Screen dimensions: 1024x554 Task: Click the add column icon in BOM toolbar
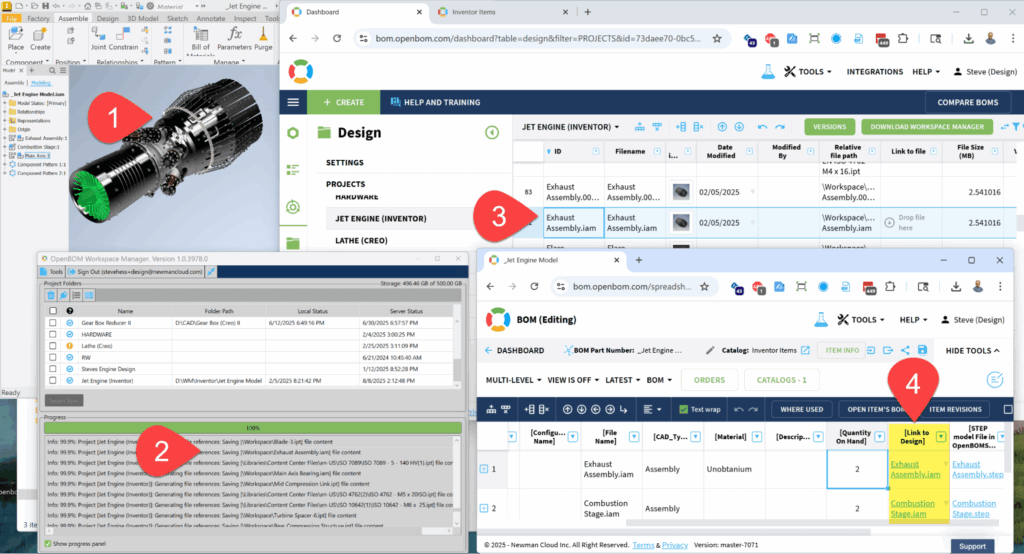pos(530,410)
